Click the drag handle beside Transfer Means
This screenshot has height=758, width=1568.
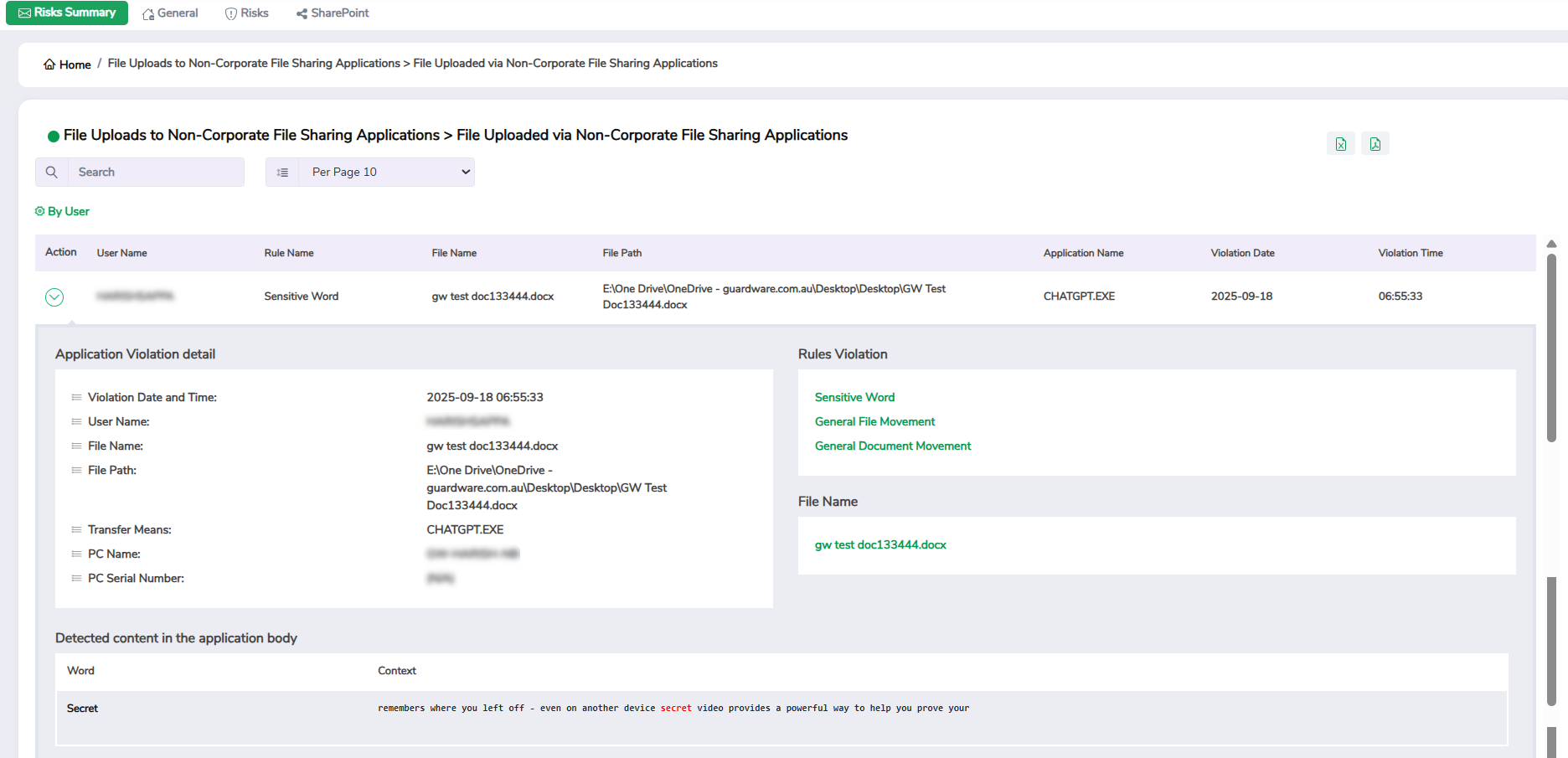click(x=76, y=529)
